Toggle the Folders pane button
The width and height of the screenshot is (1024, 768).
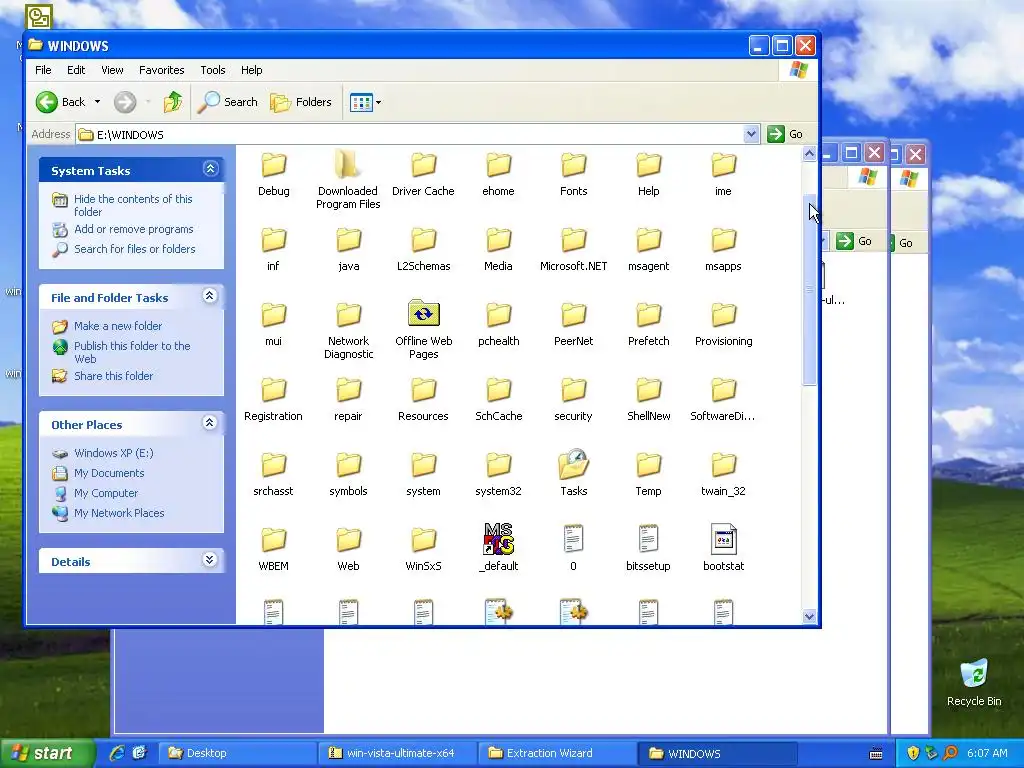click(x=301, y=102)
